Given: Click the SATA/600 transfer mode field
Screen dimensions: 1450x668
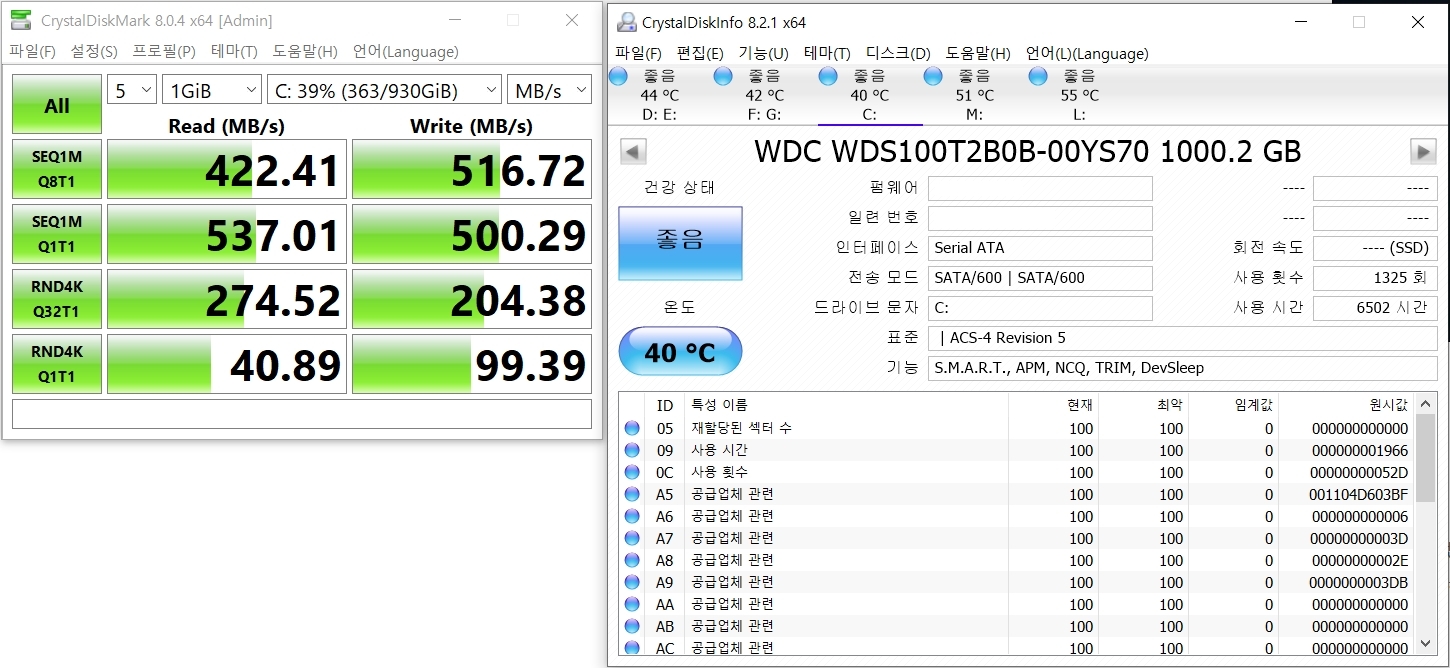Looking at the screenshot, I should pyautogui.click(x=1040, y=278).
